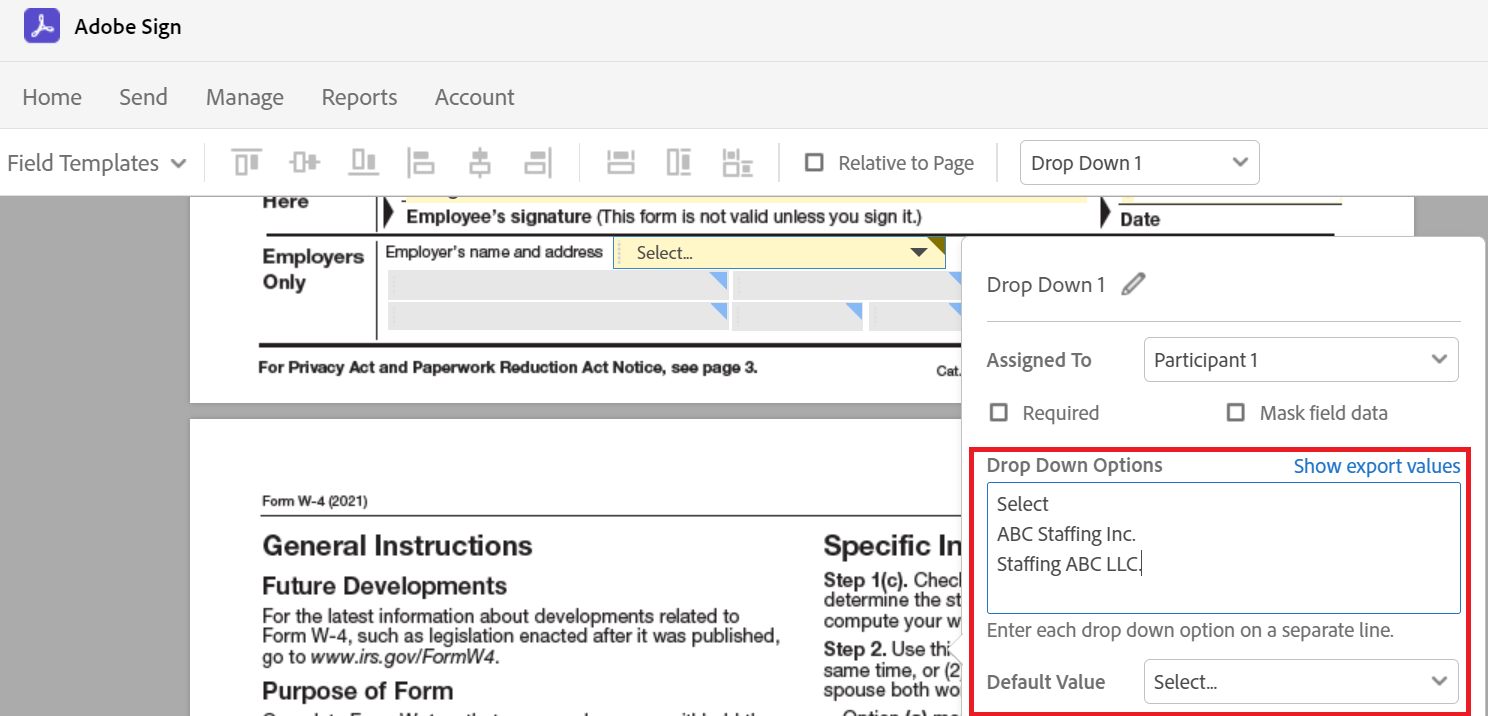Click the 'Adobe Sign' title text
1488x716 pixels.
click(x=128, y=27)
